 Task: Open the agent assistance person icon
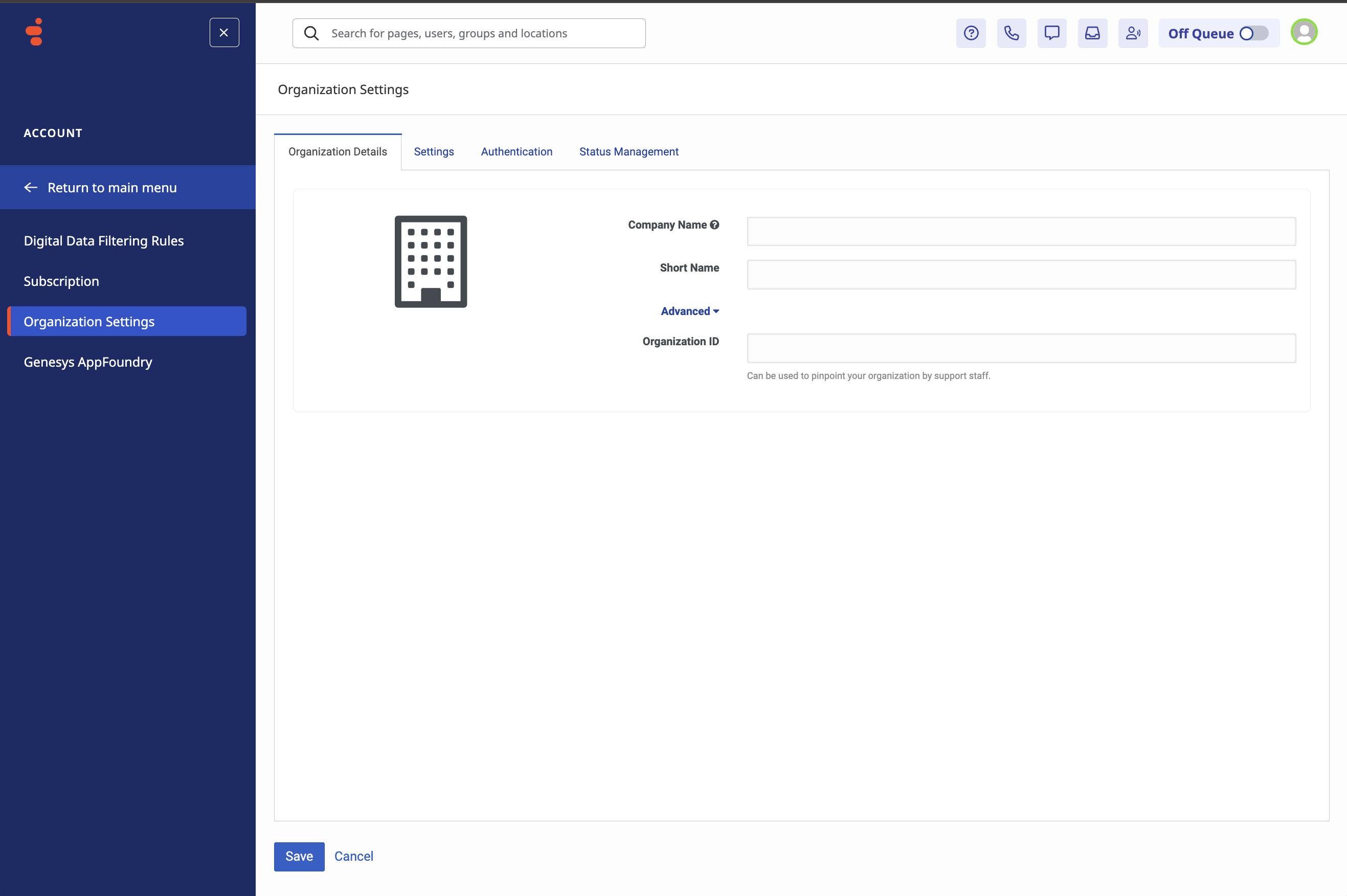1133,33
